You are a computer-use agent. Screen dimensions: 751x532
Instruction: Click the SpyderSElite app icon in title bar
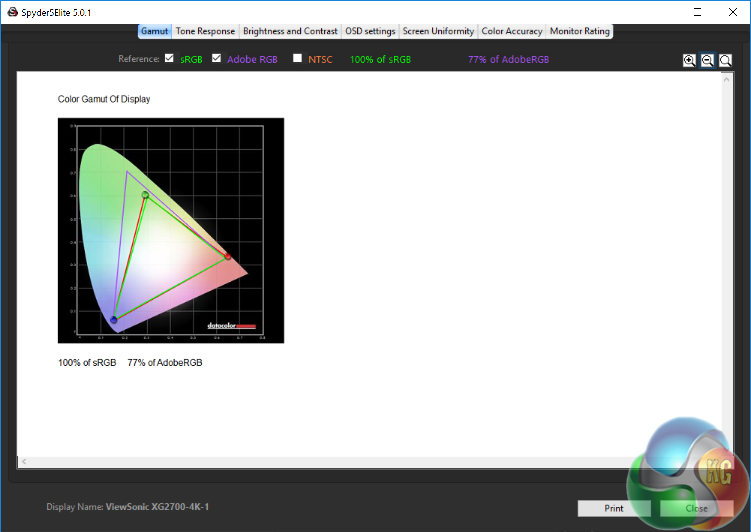(11, 10)
